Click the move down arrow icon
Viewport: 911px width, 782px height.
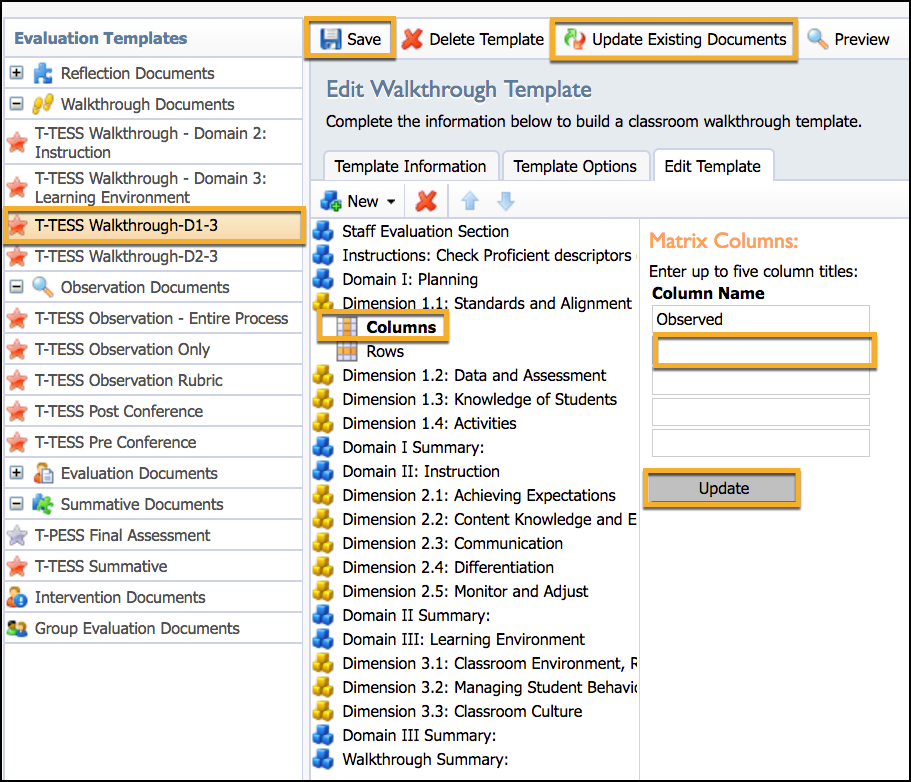click(x=506, y=201)
